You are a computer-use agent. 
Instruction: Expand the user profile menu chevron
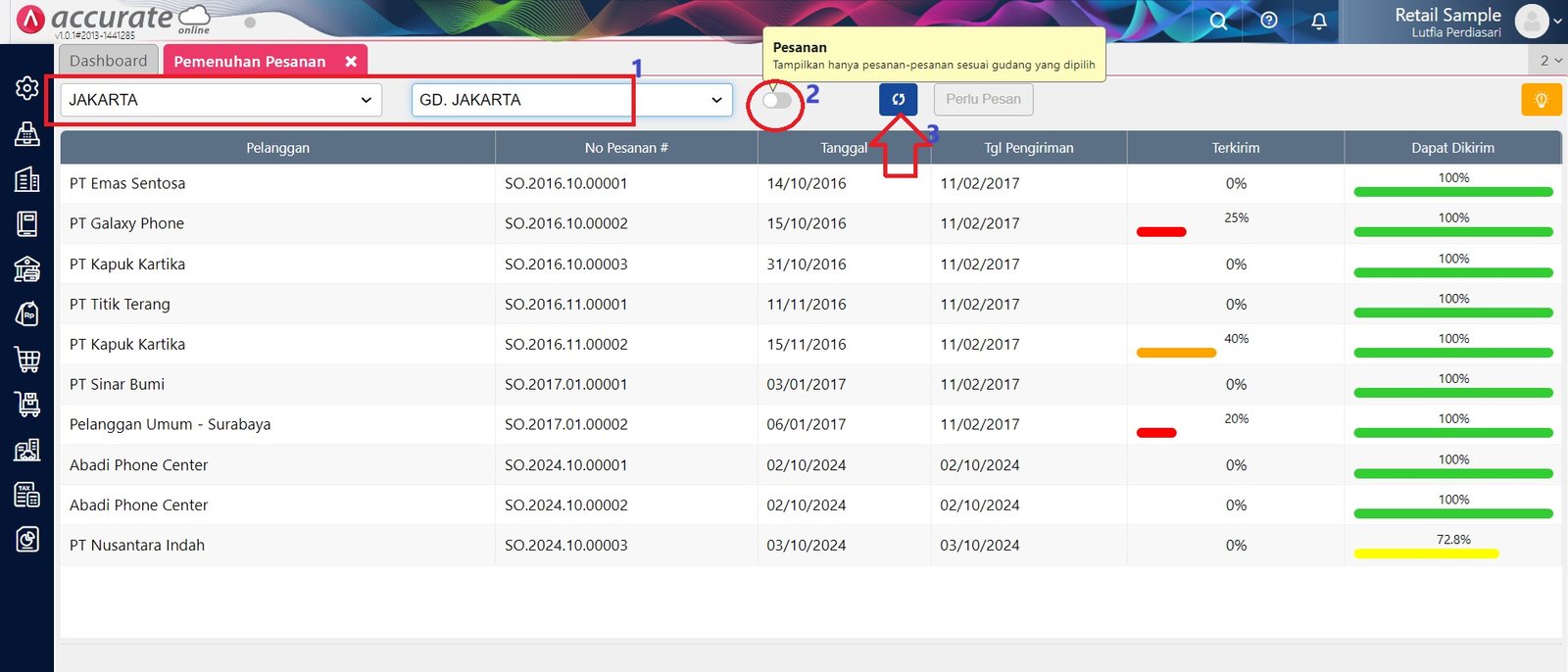1557,21
